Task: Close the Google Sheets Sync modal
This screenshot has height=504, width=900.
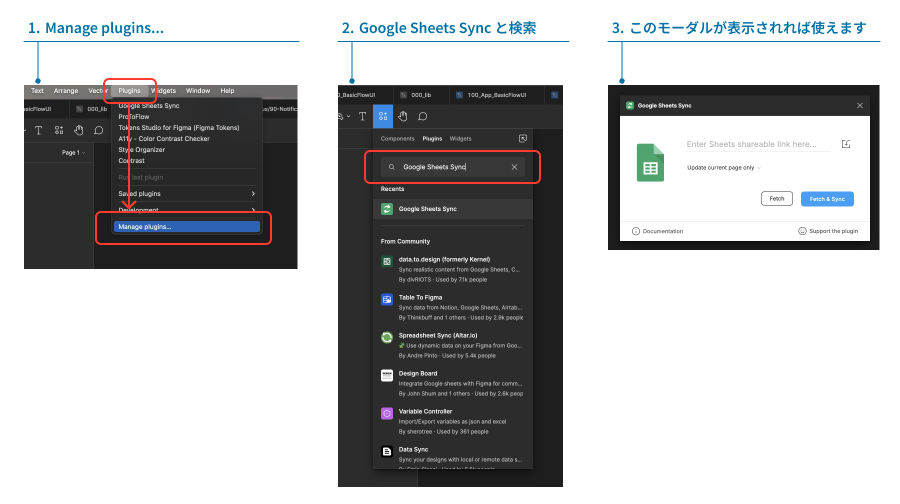Action: pyautogui.click(x=860, y=106)
